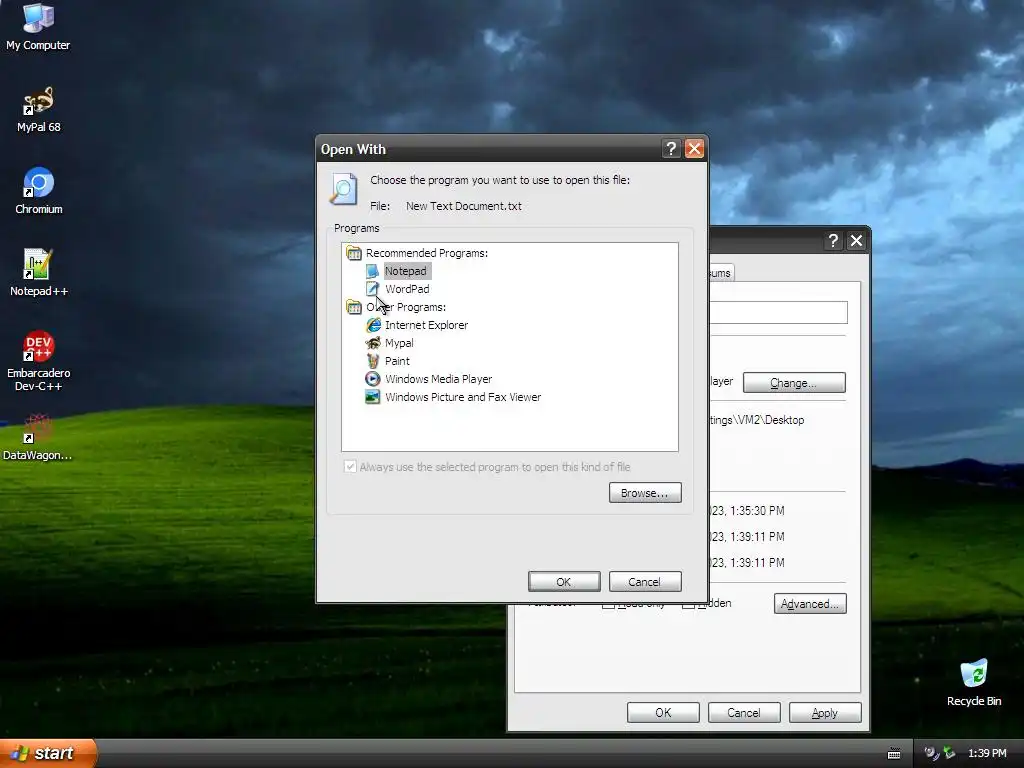The width and height of the screenshot is (1024, 768).
Task: Cancel the Open With dialog
Action: click(x=645, y=581)
